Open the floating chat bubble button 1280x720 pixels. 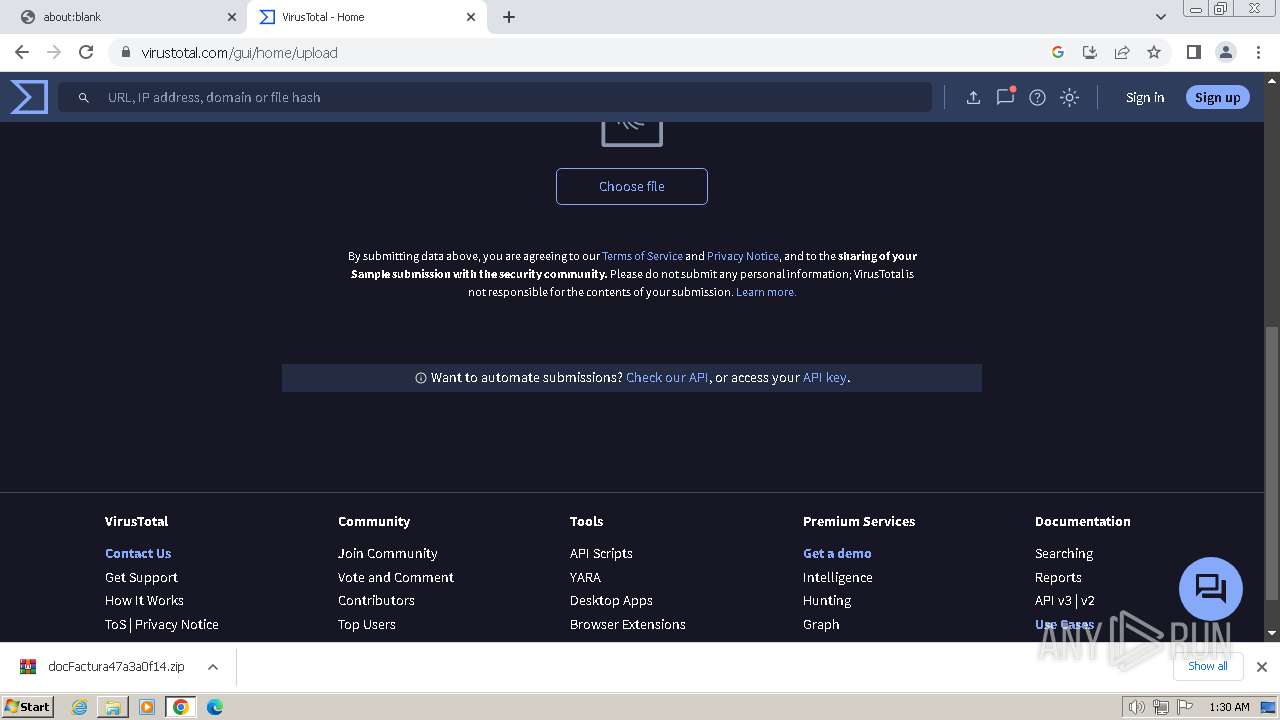(x=1210, y=589)
